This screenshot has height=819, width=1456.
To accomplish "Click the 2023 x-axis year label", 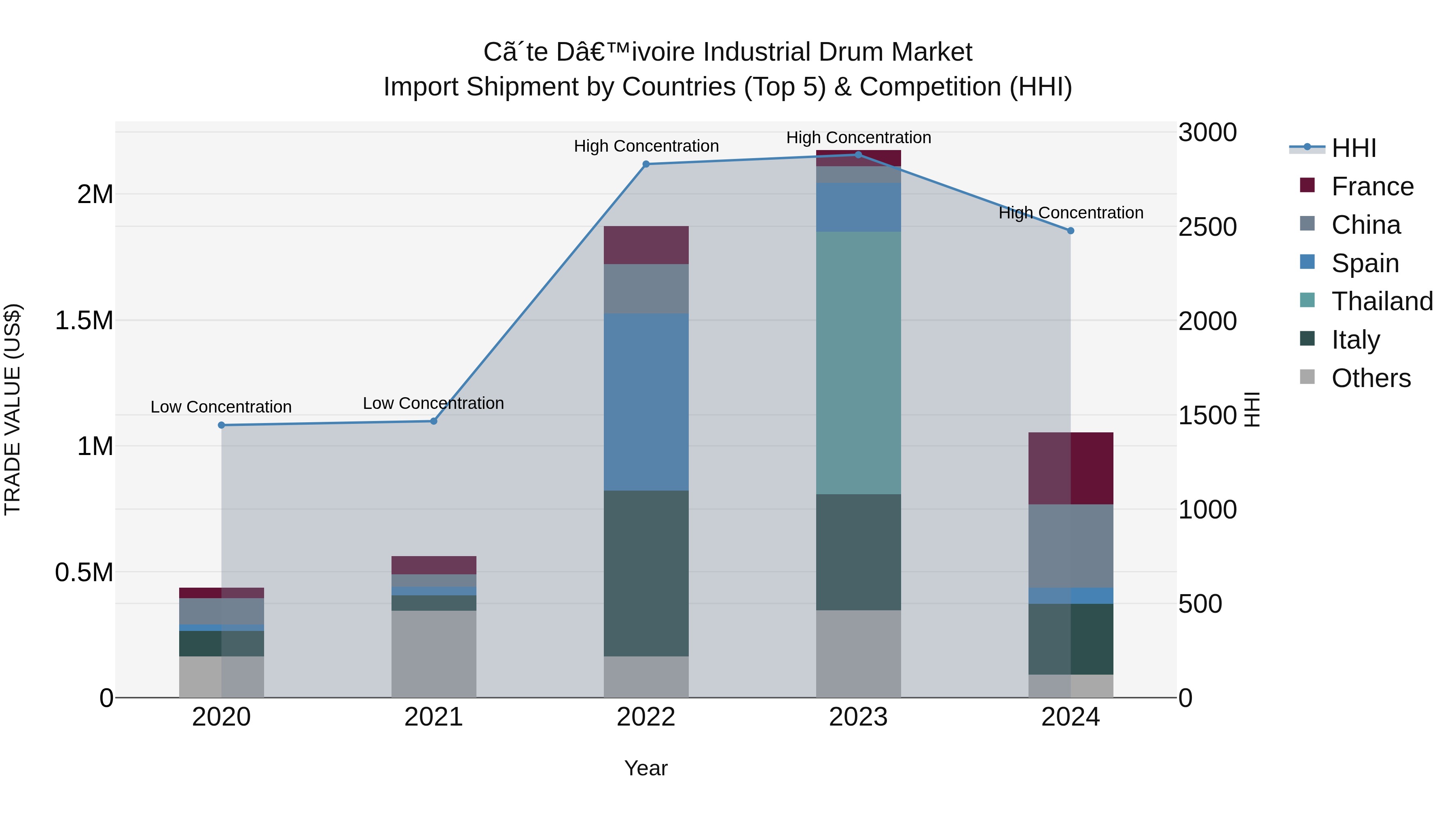I will click(859, 717).
